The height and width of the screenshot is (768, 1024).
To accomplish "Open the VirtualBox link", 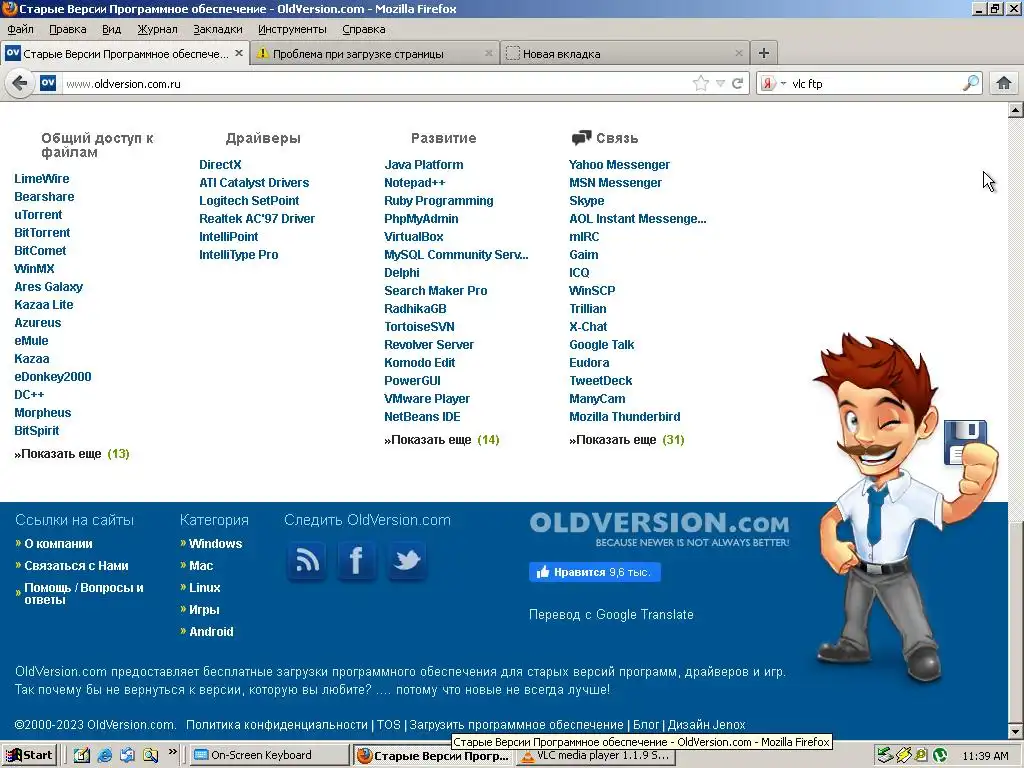I will coord(413,236).
